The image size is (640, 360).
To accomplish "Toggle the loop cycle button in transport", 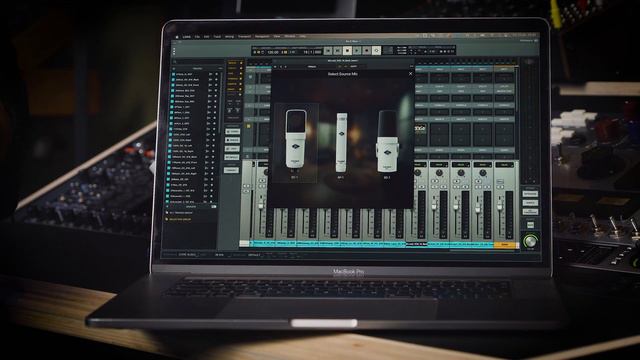I will [x=377, y=51].
